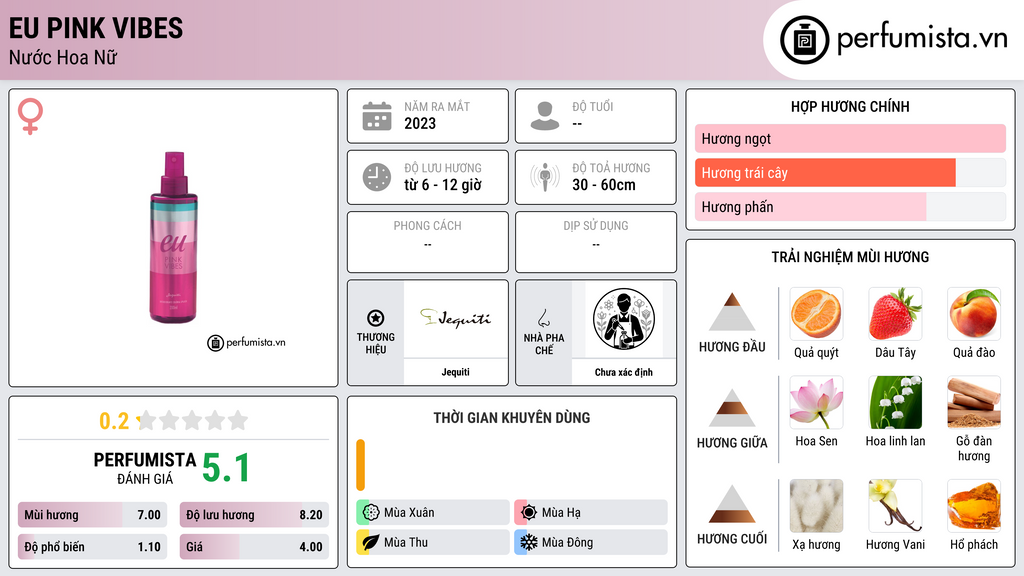Click the star rating row
This screenshot has height=576, width=1024.
[193, 420]
